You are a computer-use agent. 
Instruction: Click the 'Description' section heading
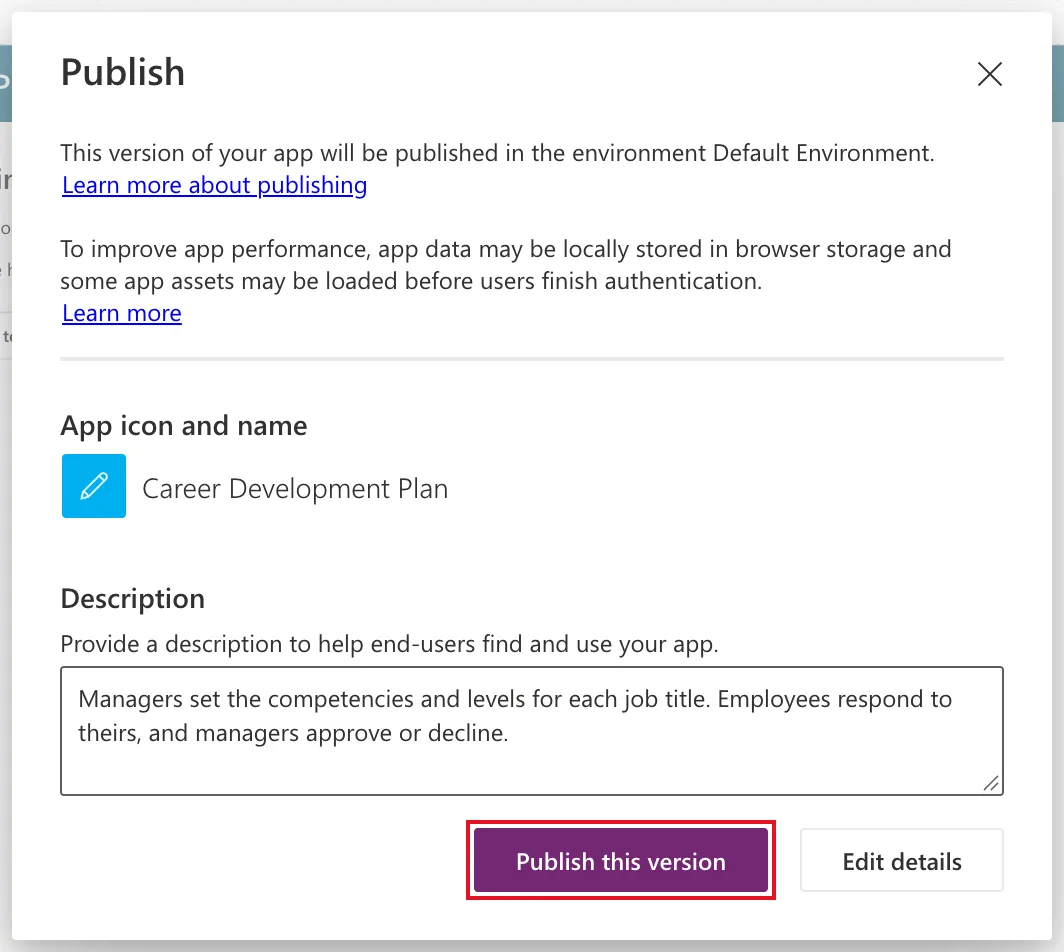click(133, 599)
